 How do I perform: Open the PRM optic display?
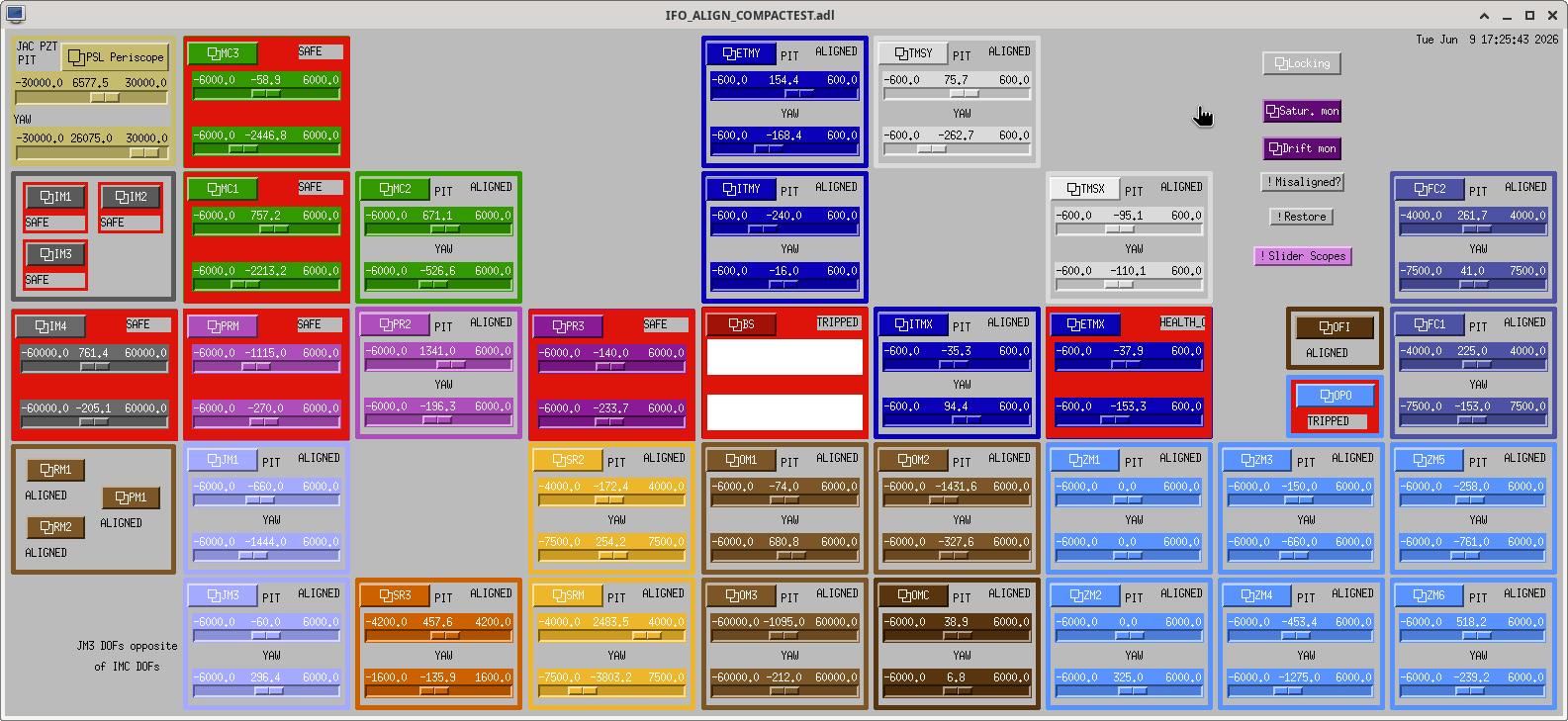[x=223, y=326]
